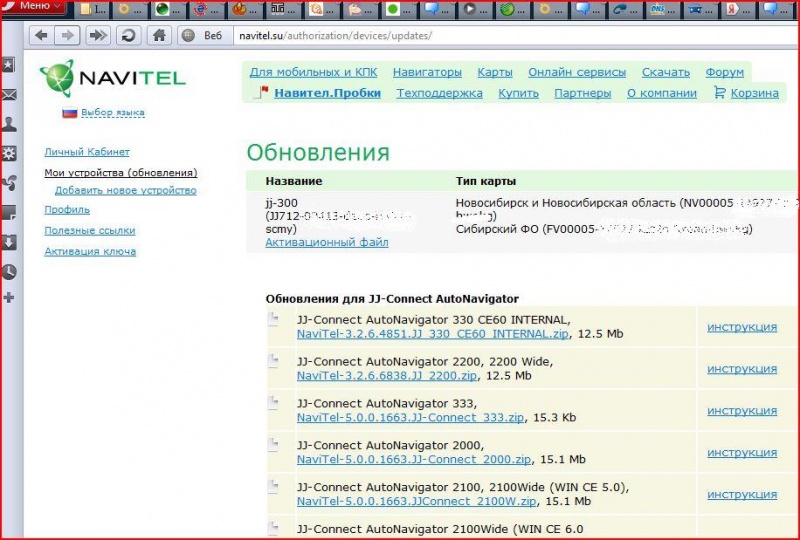This screenshot has height=540, width=800.
Task: Go to the browser Home page
Action: [158, 36]
